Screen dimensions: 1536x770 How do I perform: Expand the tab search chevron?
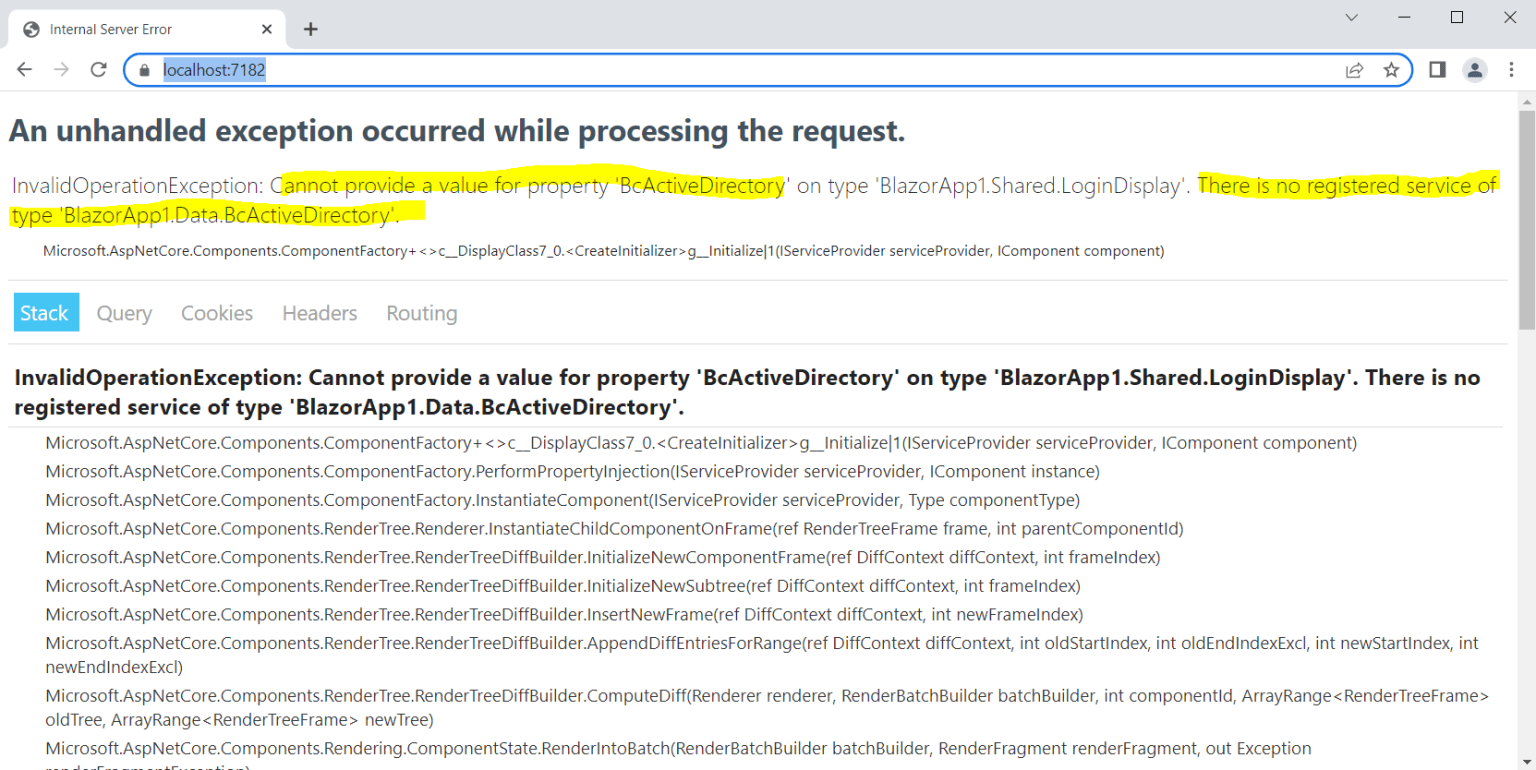coord(1351,17)
